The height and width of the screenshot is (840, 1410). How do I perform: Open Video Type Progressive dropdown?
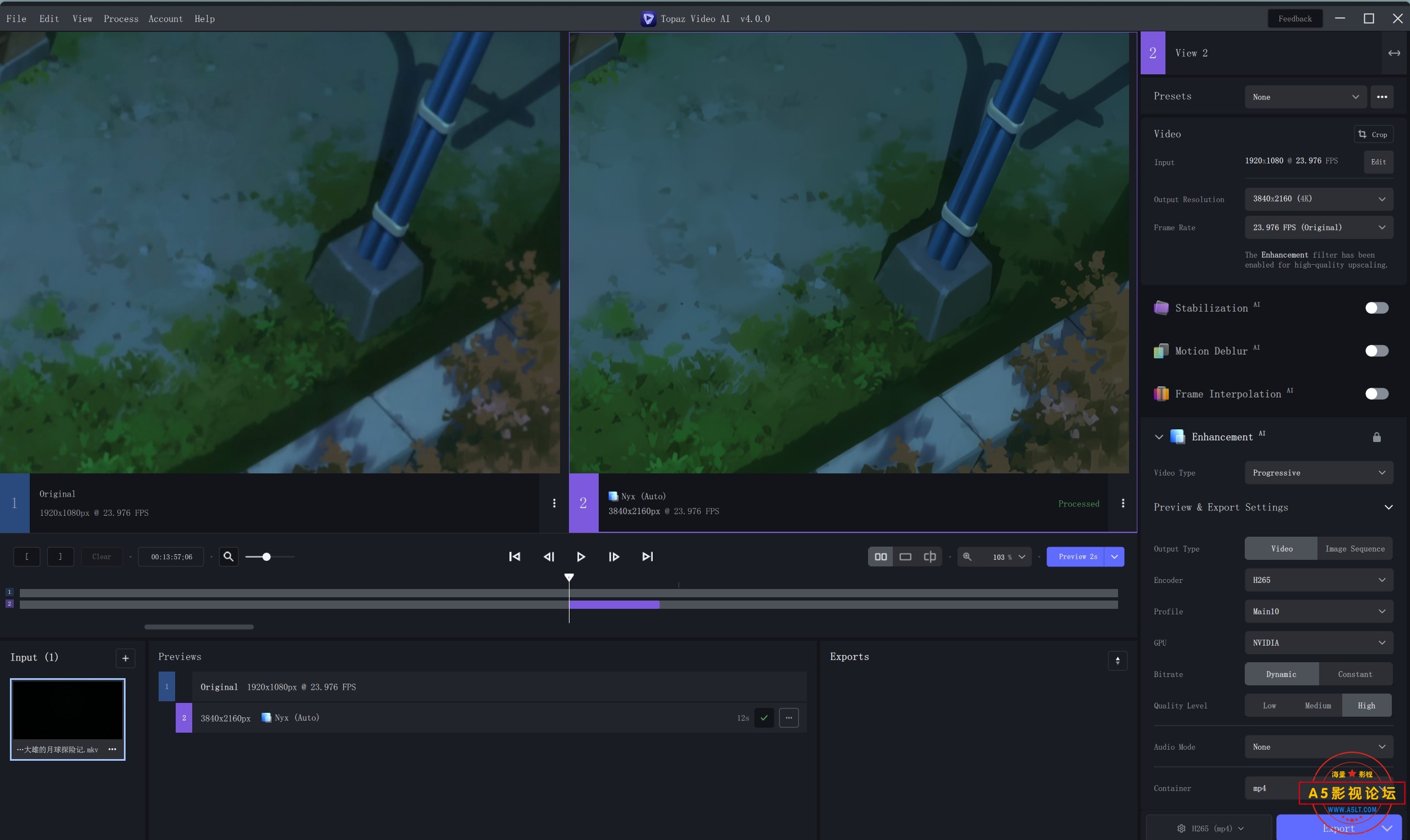tap(1319, 473)
